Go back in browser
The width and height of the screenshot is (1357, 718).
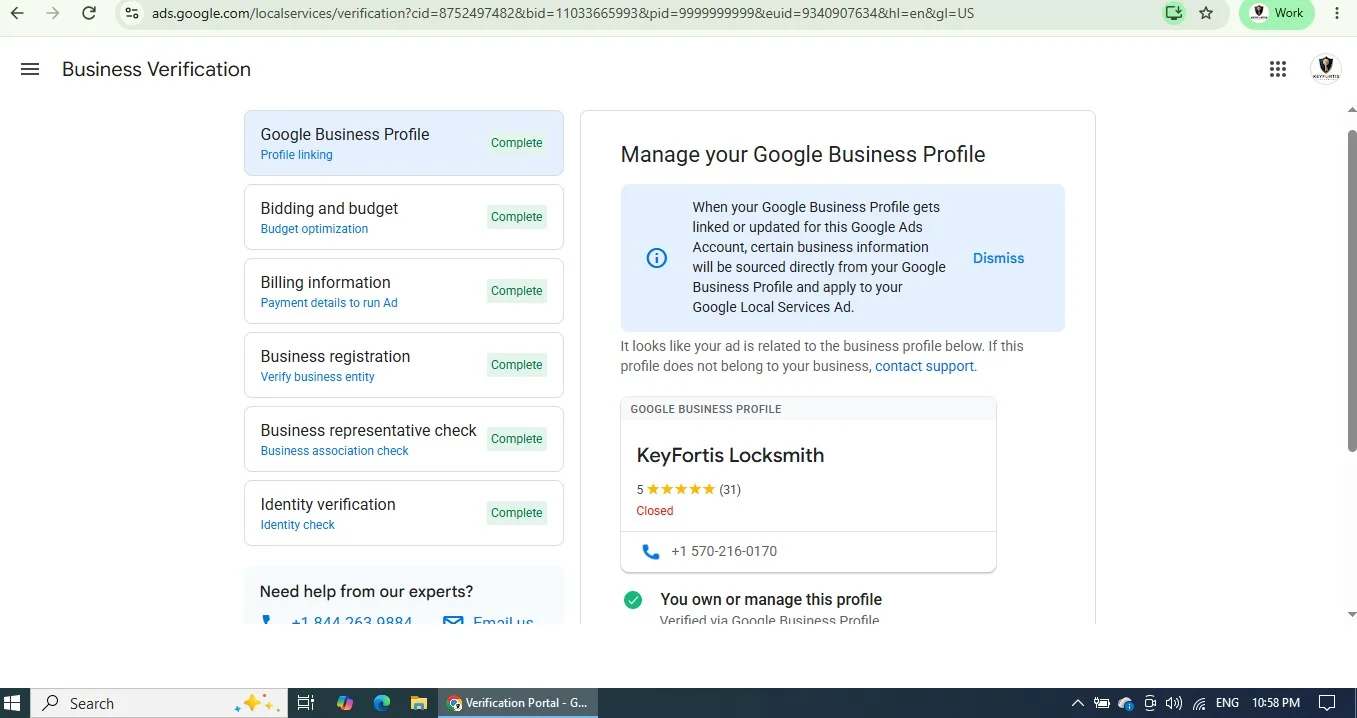17,13
